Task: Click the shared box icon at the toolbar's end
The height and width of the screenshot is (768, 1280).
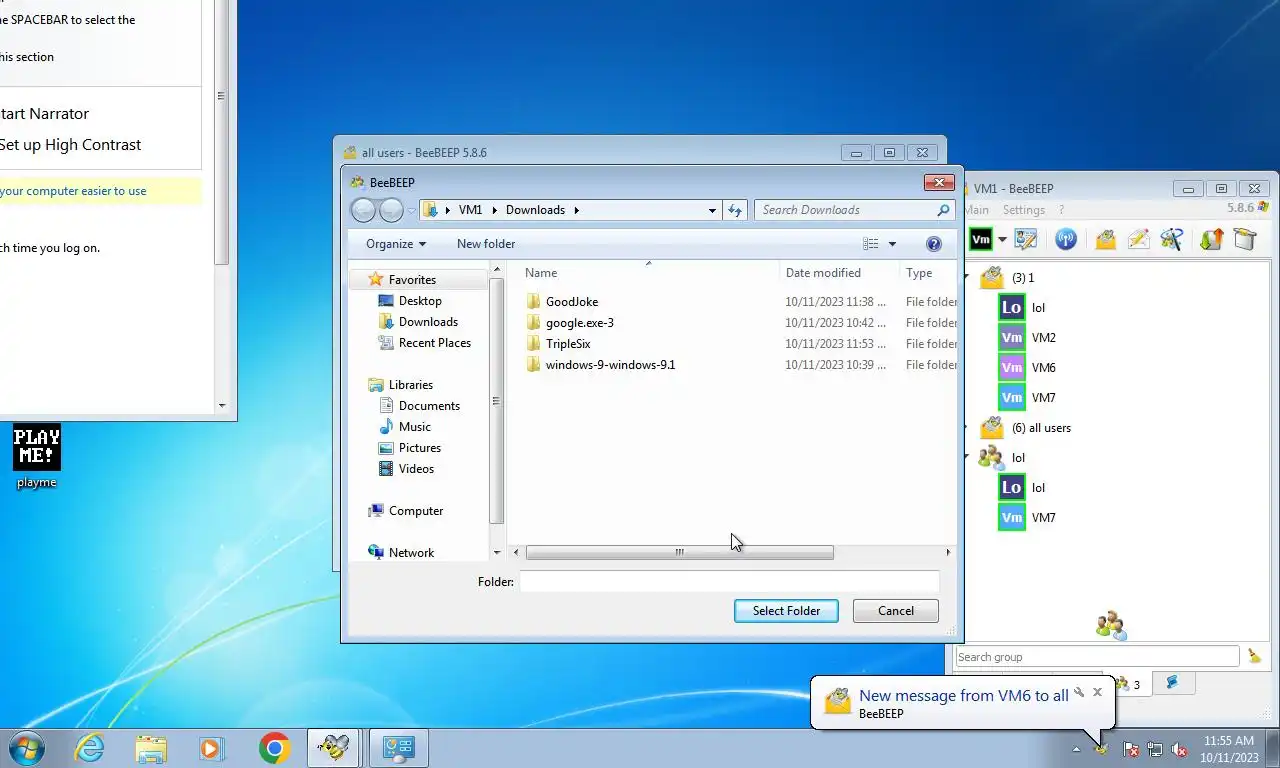Action: 1245,240
